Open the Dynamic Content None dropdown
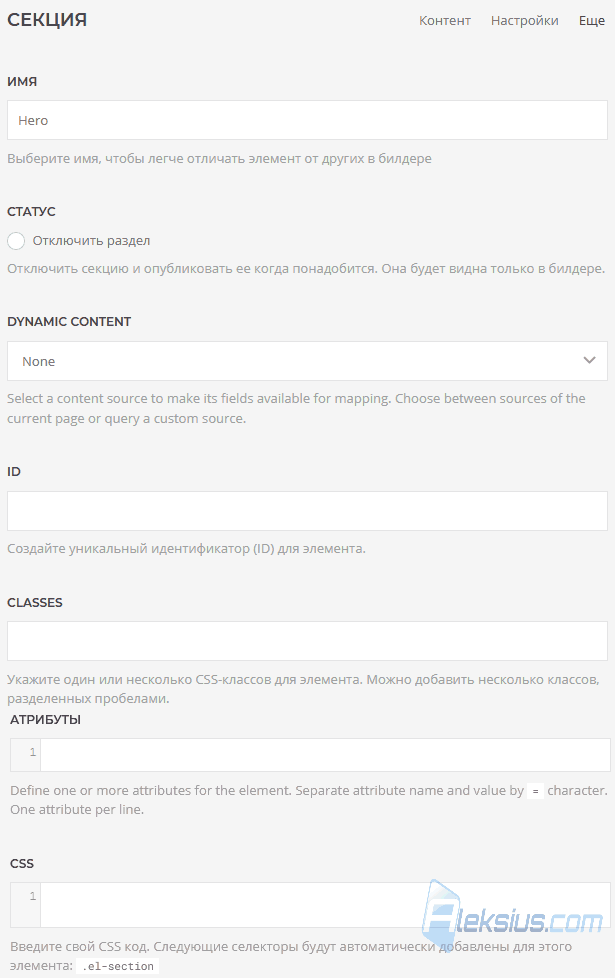Image resolution: width=615 pixels, height=978 pixels. click(x=307, y=361)
